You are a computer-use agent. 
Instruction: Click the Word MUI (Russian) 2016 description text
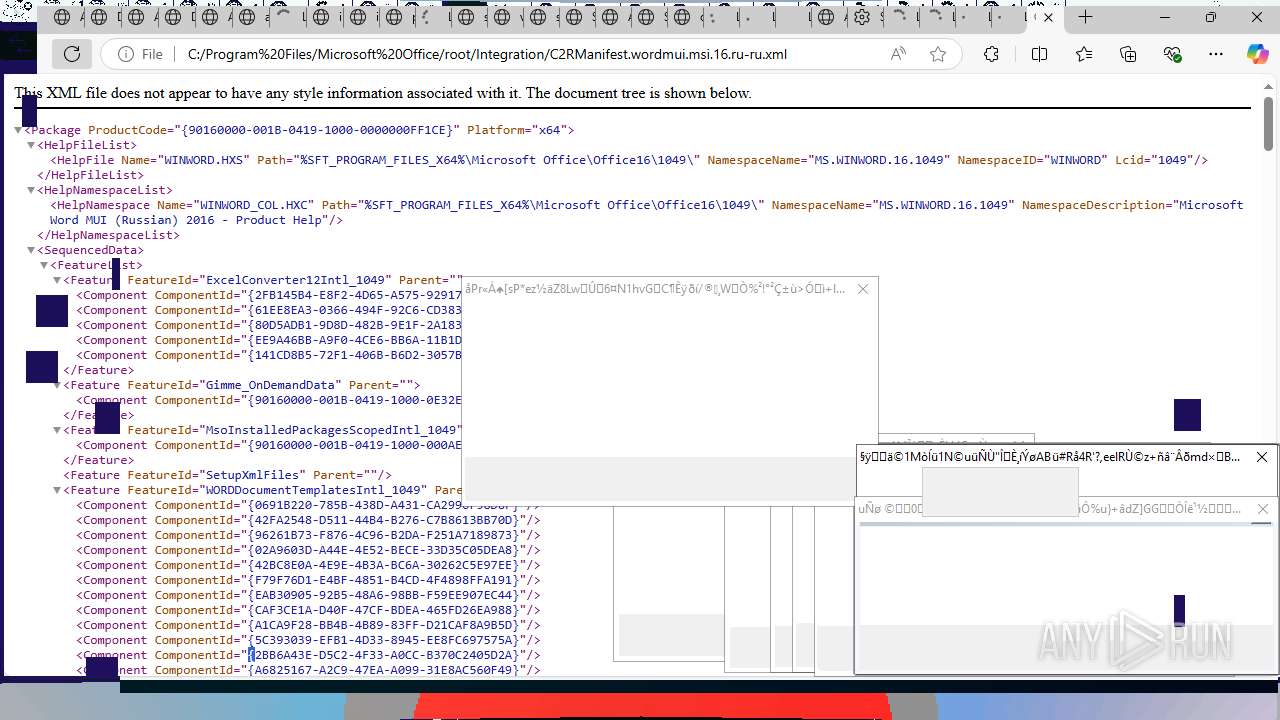click(196, 220)
